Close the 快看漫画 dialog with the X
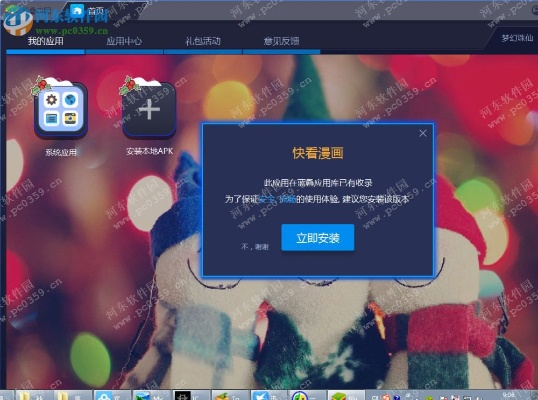Viewport: 538px width, 400px height. click(423, 133)
